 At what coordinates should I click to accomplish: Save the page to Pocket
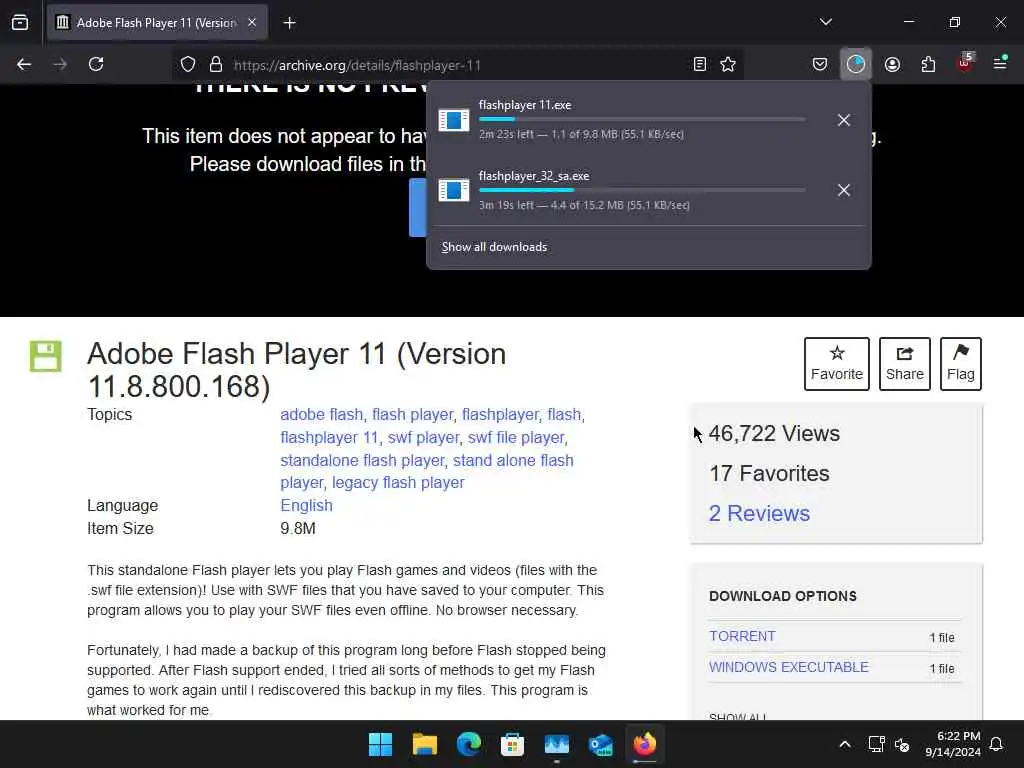(820, 64)
